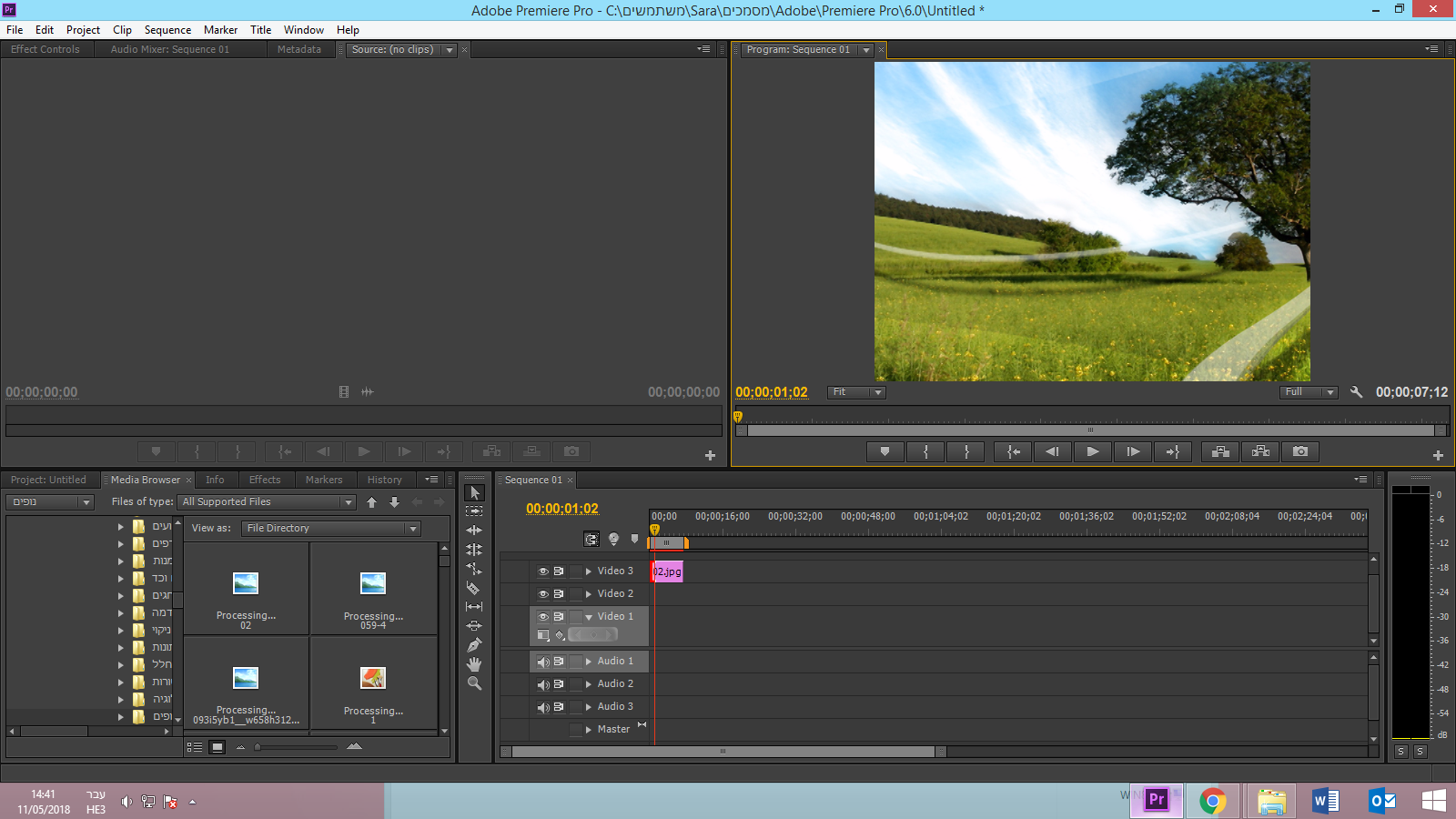Toggle Snap magnet icon in timeline

[591, 540]
